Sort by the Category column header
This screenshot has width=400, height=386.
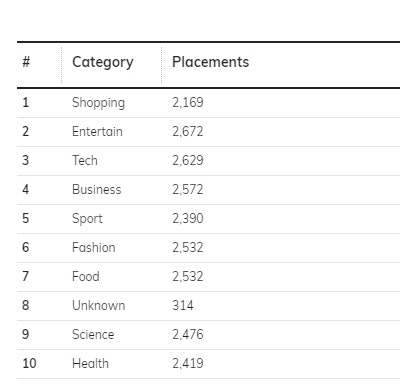point(103,62)
